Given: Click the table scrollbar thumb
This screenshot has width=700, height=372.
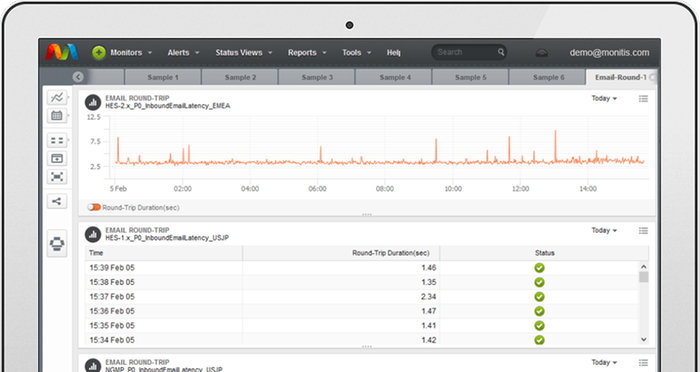Looking at the screenshot, I should coord(643,277).
